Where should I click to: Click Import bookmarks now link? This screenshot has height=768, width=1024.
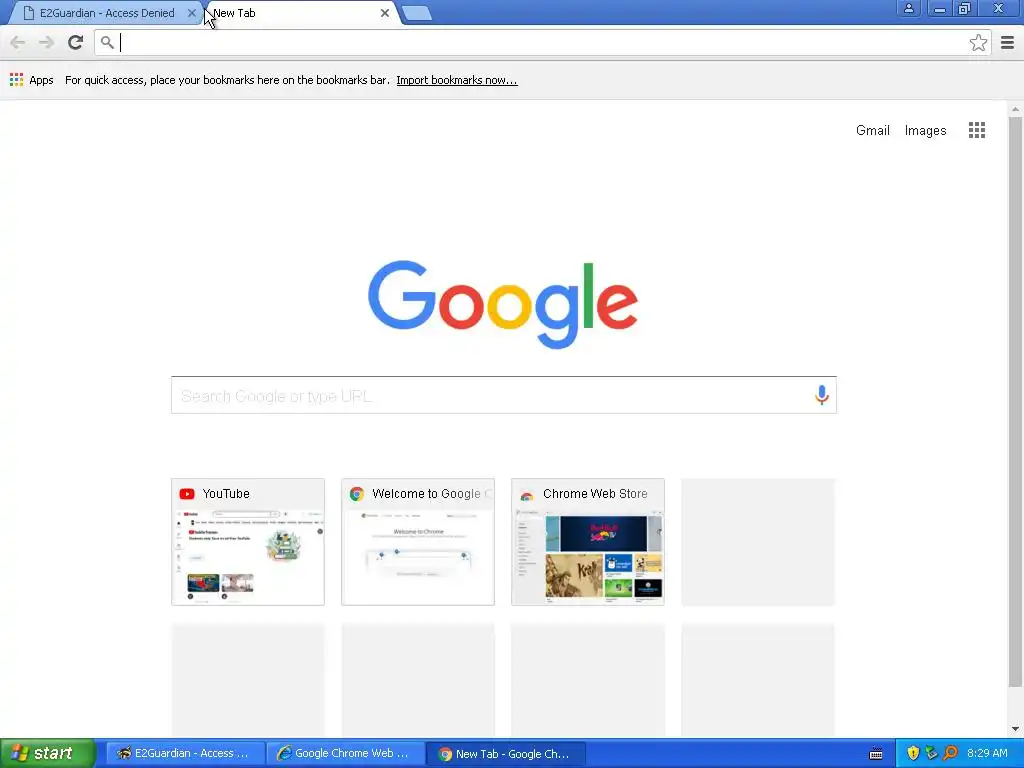coord(456,80)
